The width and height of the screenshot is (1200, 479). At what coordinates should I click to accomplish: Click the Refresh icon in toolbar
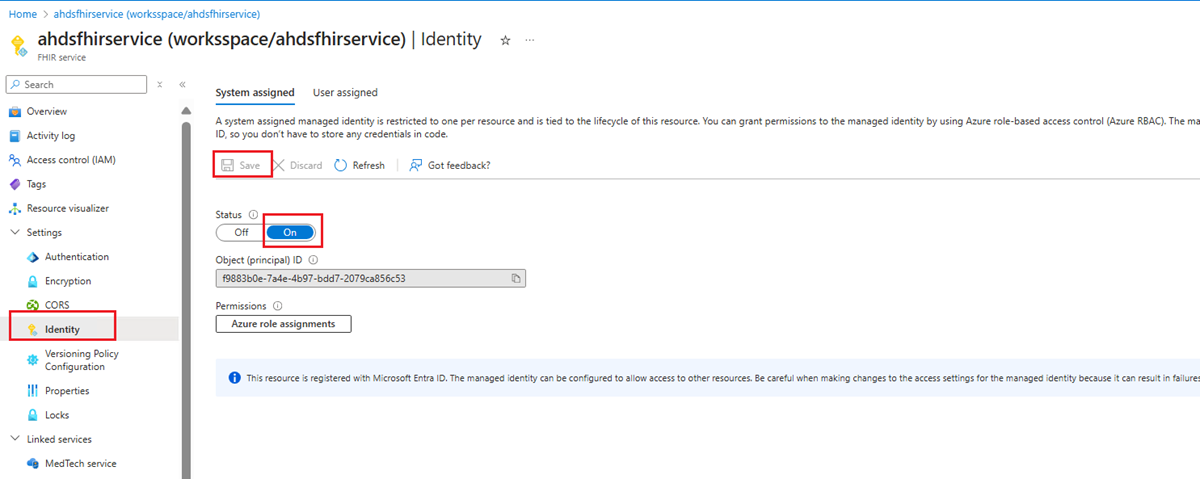(341, 165)
